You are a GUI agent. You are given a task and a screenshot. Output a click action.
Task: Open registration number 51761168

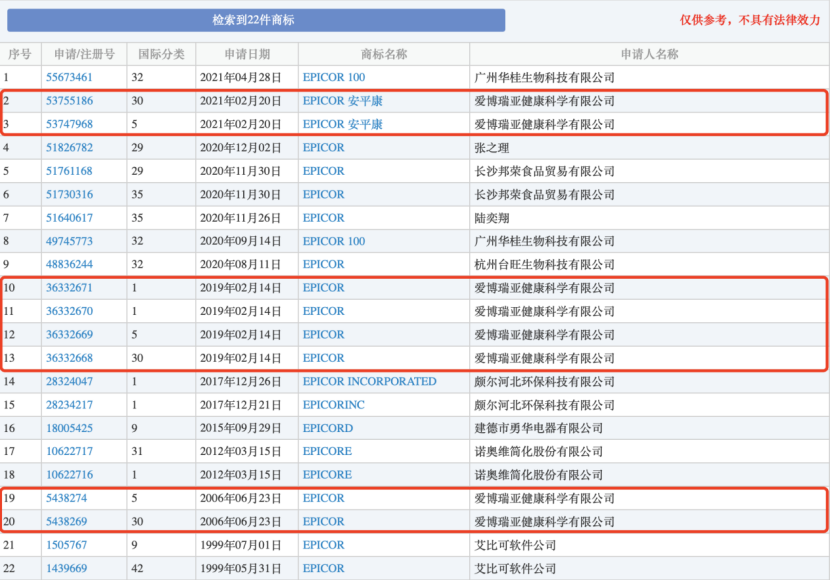(x=69, y=171)
